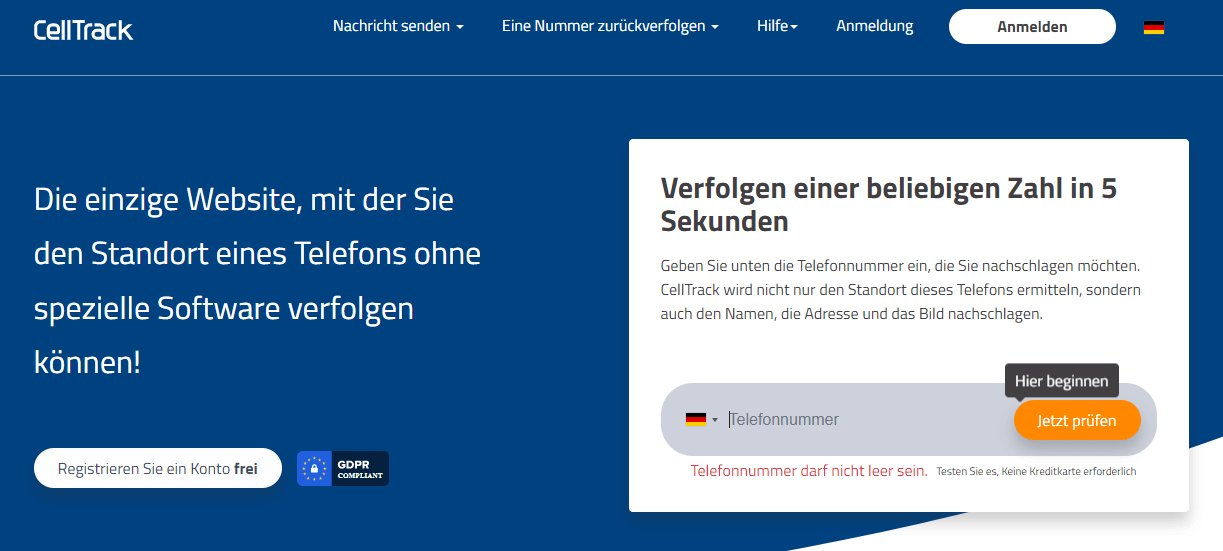Click the white Anmelden button
The height and width of the screenshot is (551, 1223).
point(1032,27)
